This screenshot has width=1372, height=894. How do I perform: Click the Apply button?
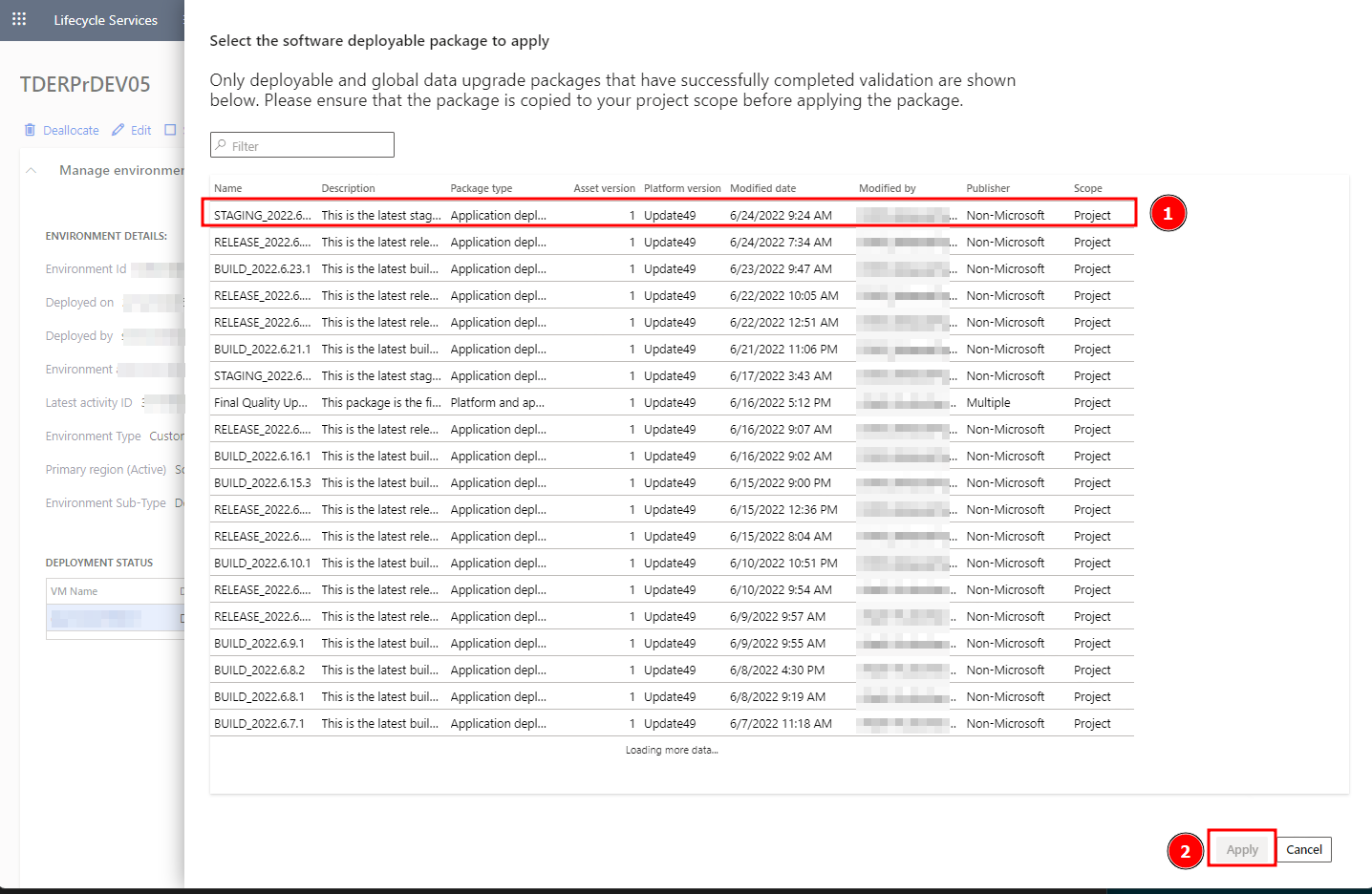(1240, 848)
